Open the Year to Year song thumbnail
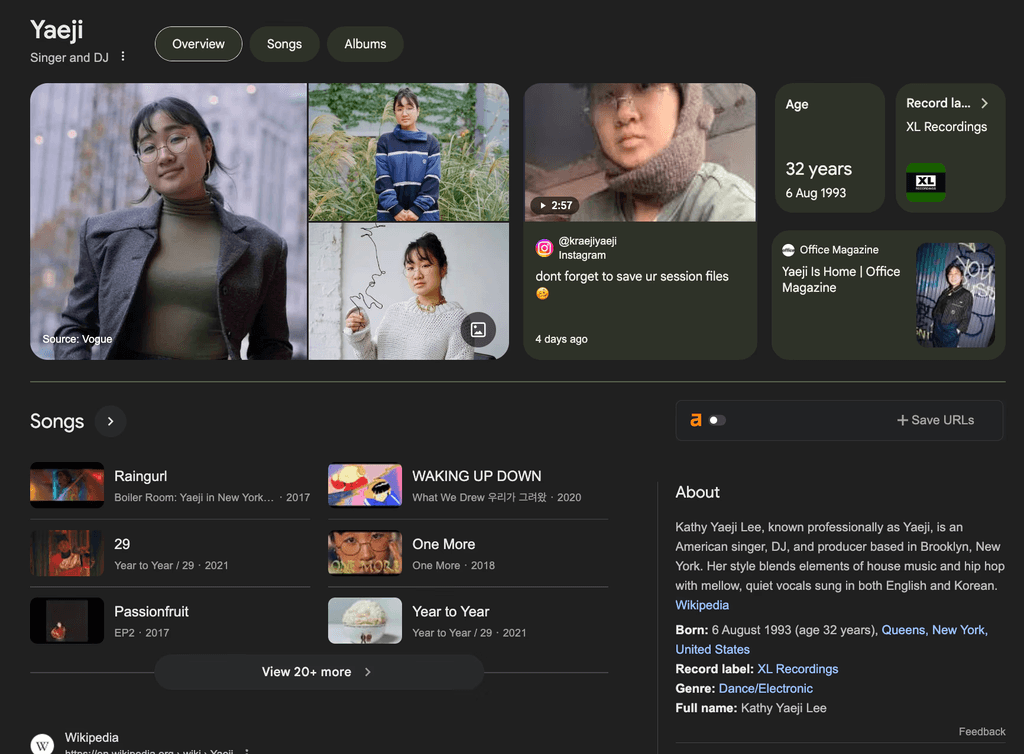1024x754 pixels. pyautogui.click(x=364, y=620)
